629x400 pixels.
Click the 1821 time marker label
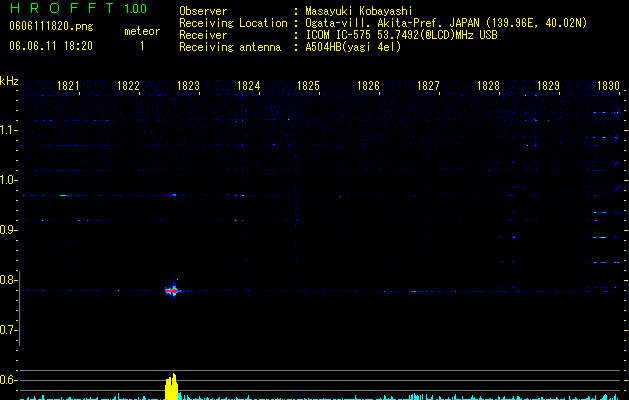pyautogui.click(x=68, y=86)
